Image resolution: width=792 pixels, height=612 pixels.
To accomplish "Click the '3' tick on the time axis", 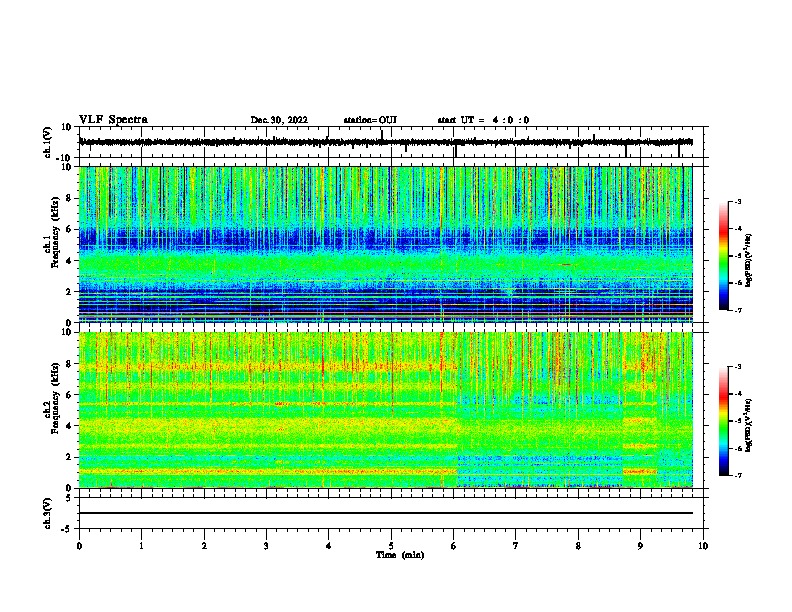I will click(266, 546).
